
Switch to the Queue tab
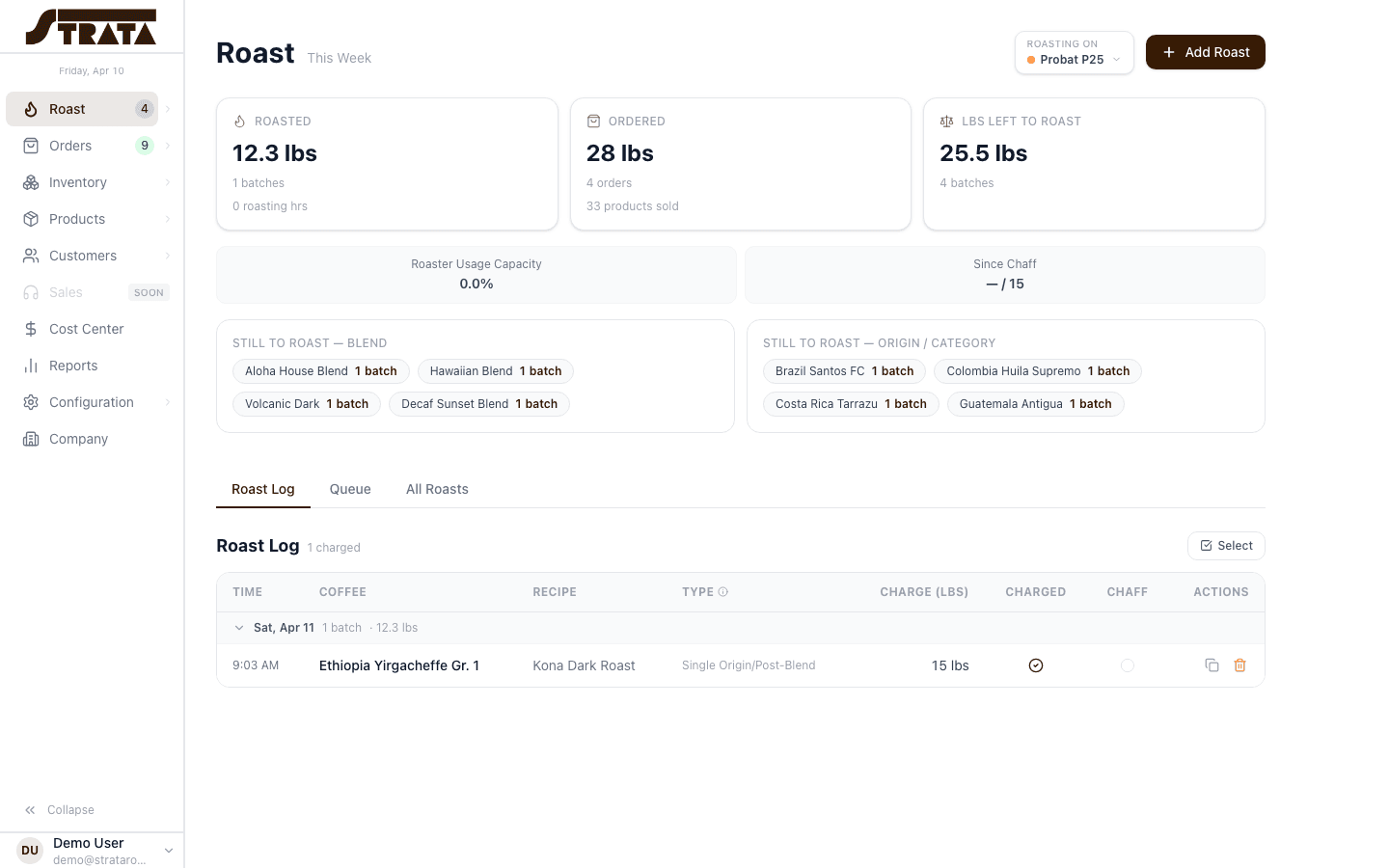click(350, 489)
